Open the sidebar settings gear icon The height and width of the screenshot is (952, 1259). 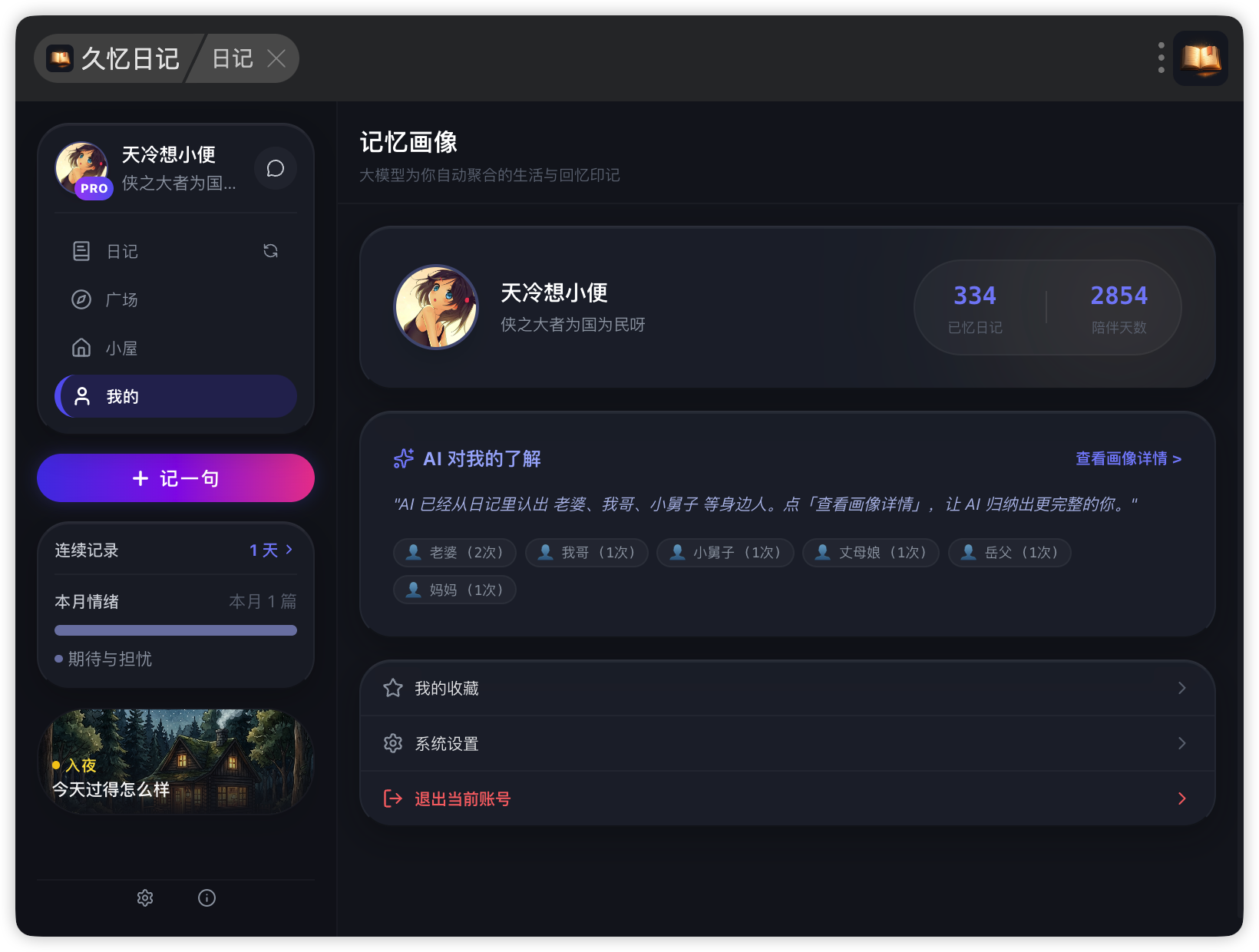[145, 897]
